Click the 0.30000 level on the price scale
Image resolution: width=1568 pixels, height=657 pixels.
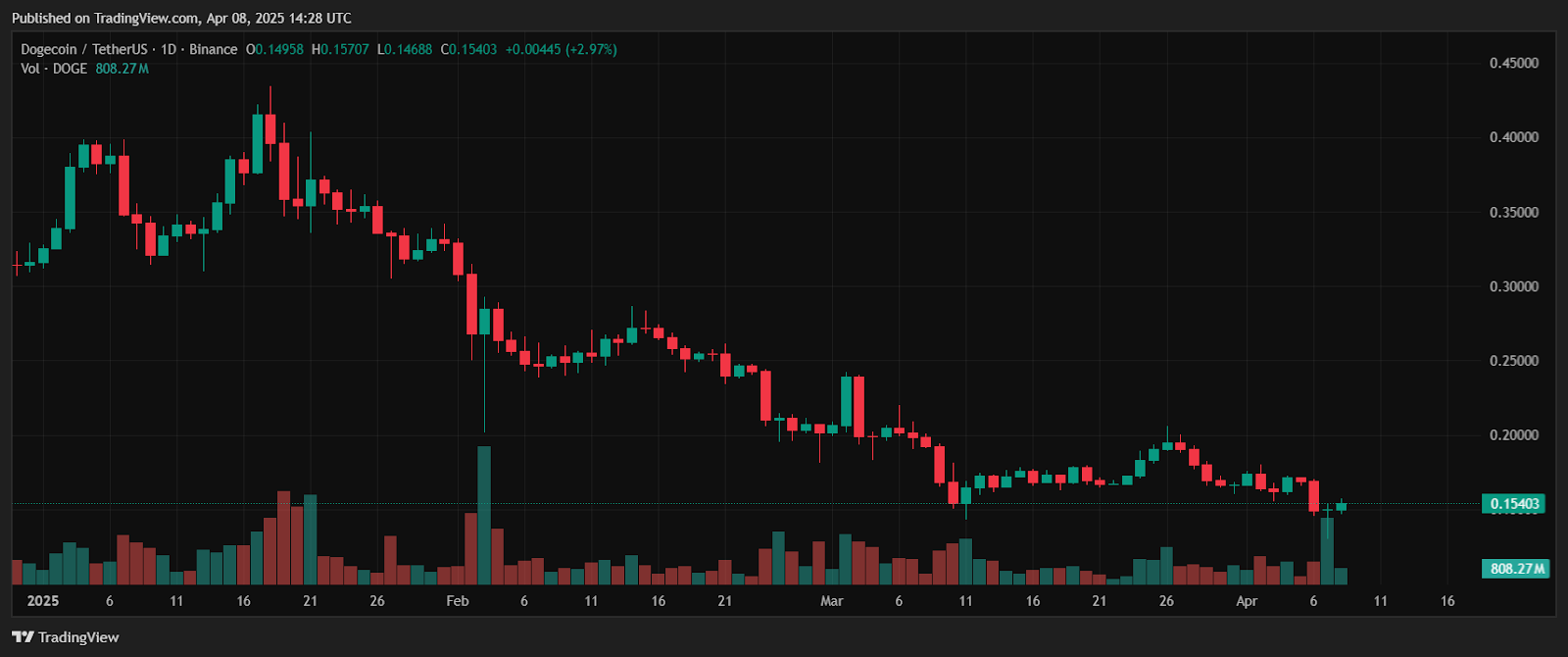pyautogui.click(x=1514, y=286)
